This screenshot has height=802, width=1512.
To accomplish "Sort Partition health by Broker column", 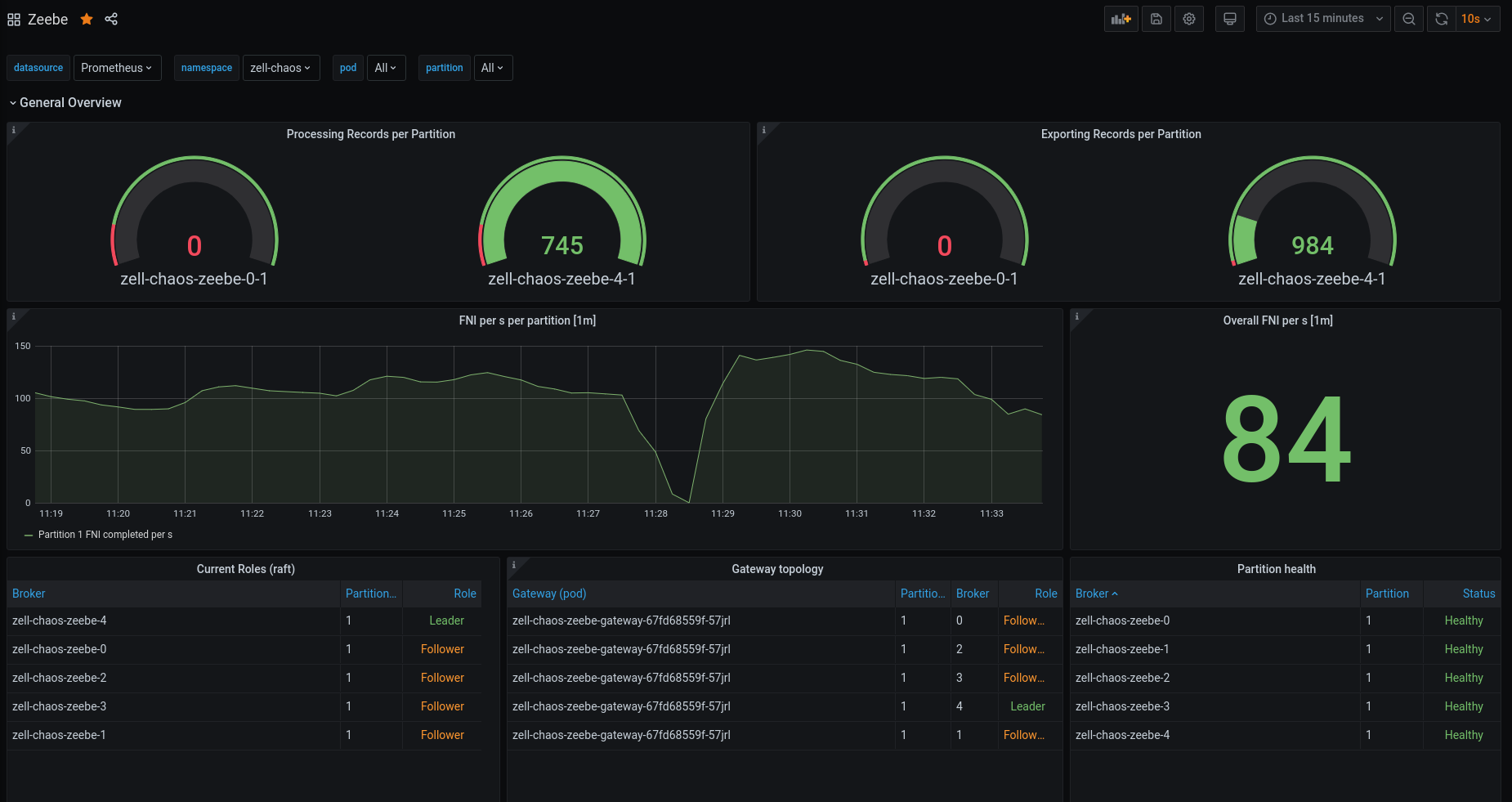I will click(x=1096, y=594).
